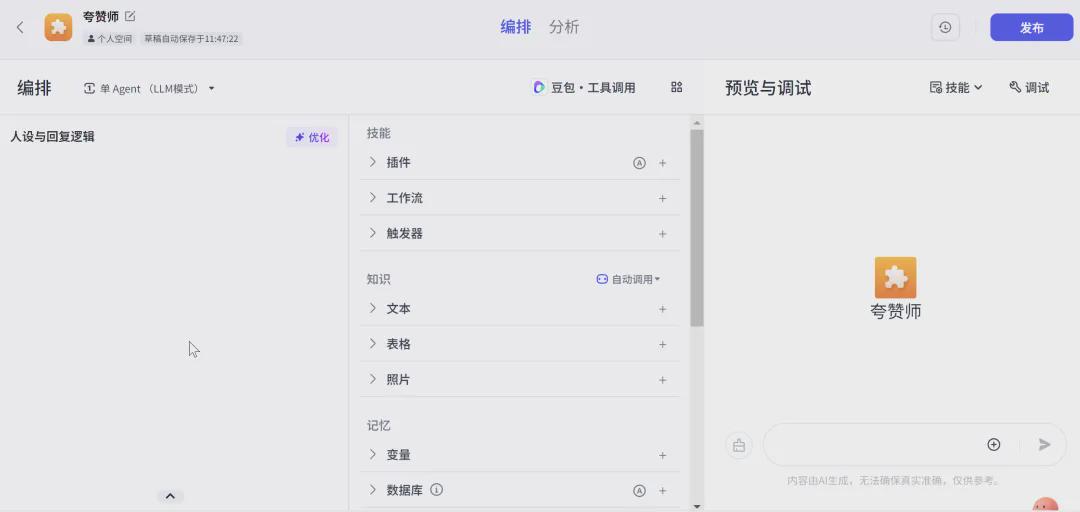Click the 记忆 section label
This screenshot has height=512, width=1080.
[x=379, y=425]
